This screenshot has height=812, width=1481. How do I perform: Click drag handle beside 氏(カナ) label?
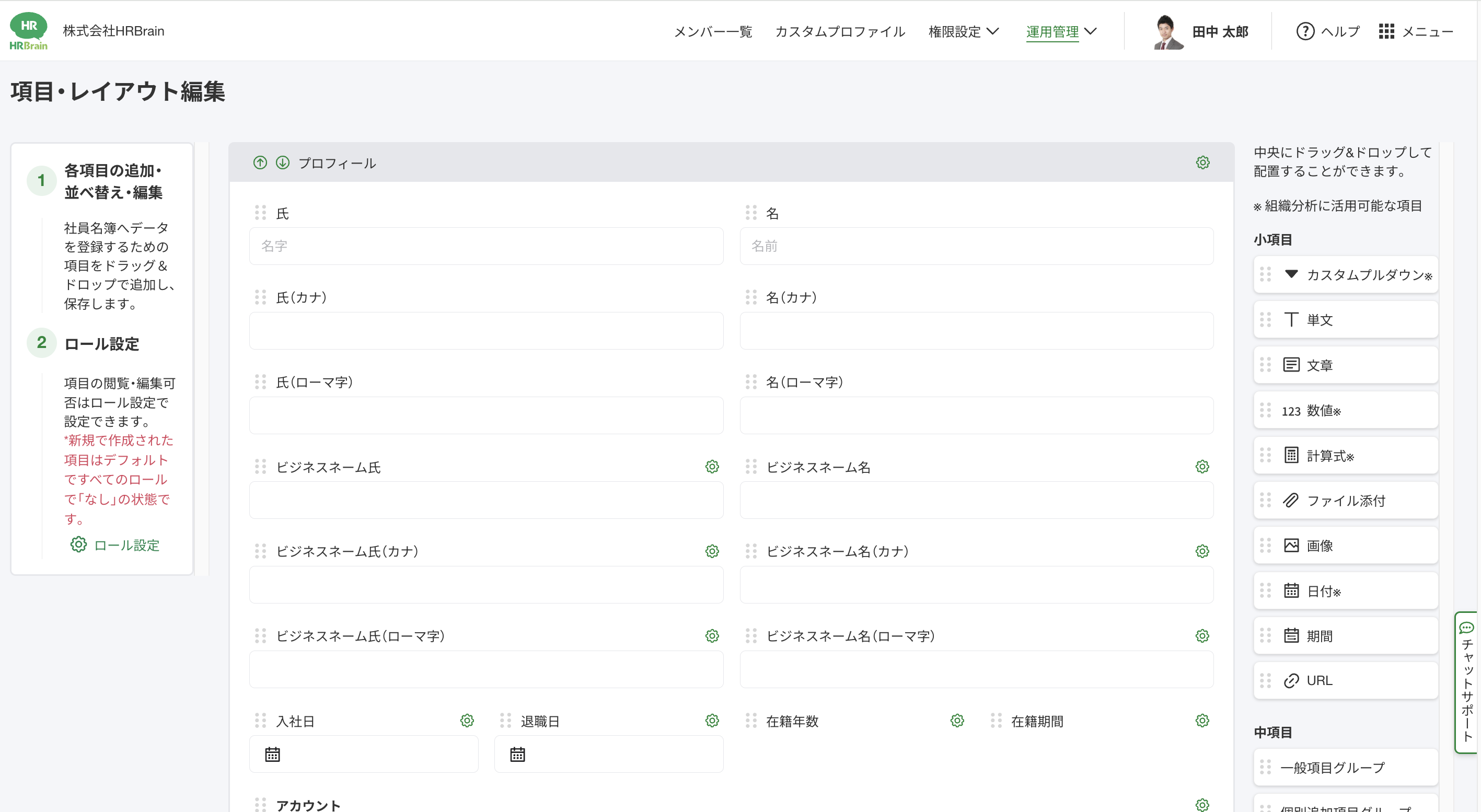coord(260,297)
